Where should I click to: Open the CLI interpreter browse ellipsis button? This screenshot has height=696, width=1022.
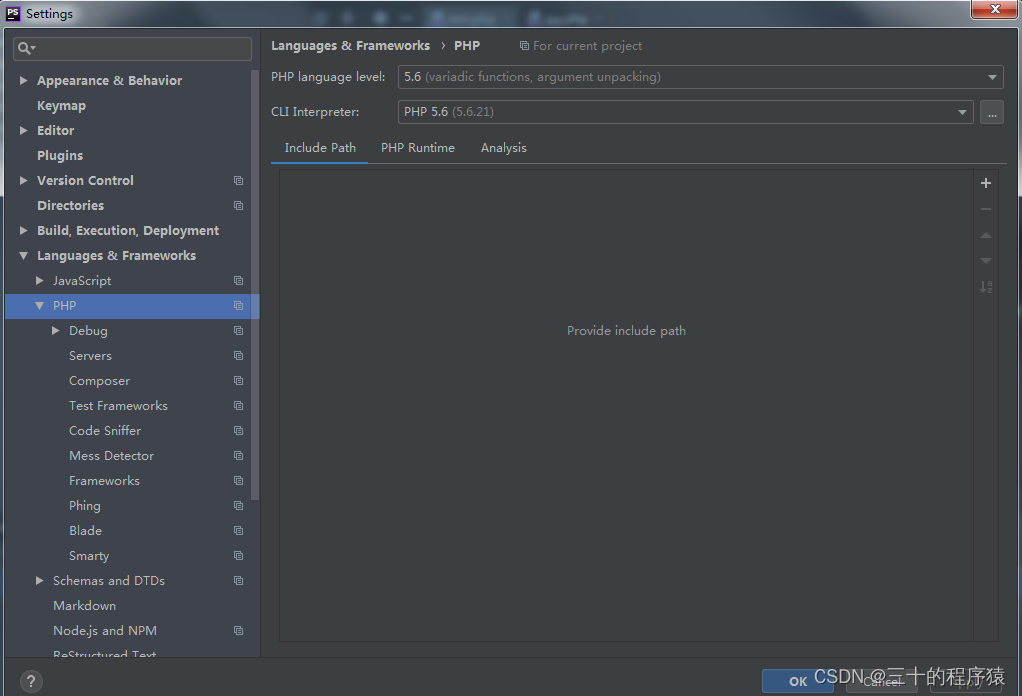pyautogui.click(x=991, y=112)
